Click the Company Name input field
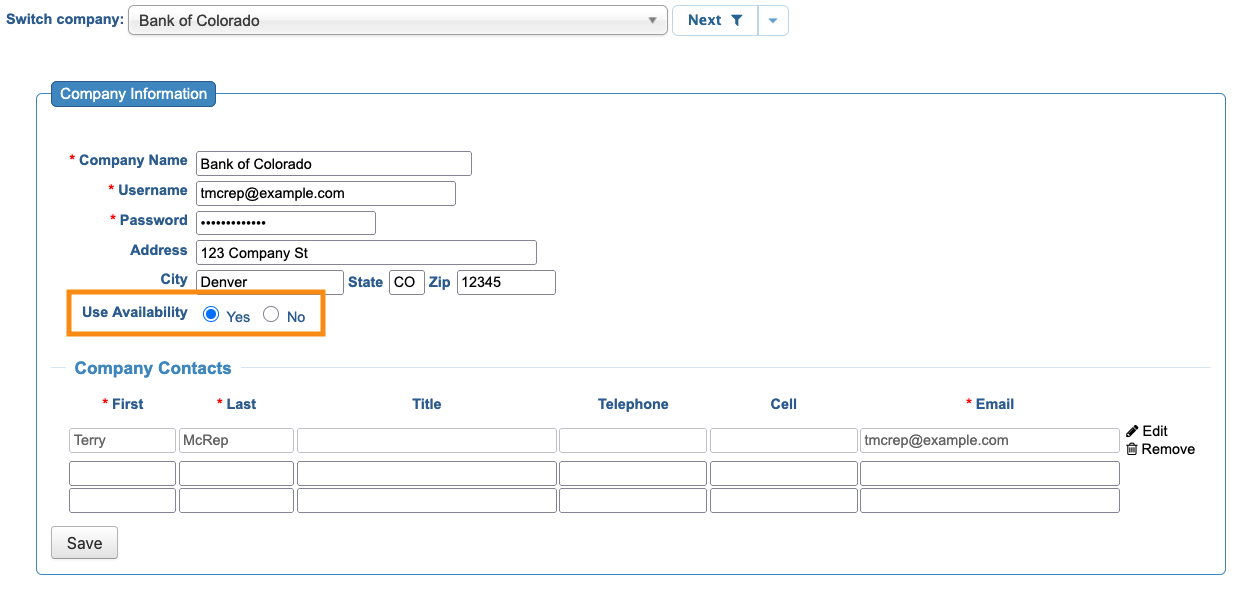The image size is (1248, 597). click(334, 164)
